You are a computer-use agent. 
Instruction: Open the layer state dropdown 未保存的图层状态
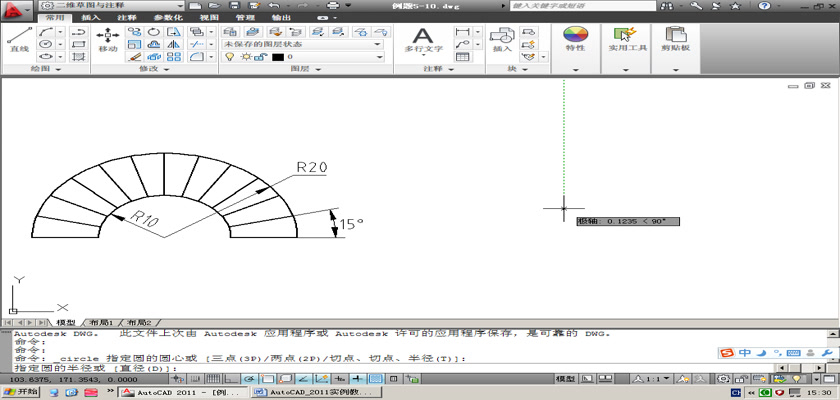pos(303,44)
